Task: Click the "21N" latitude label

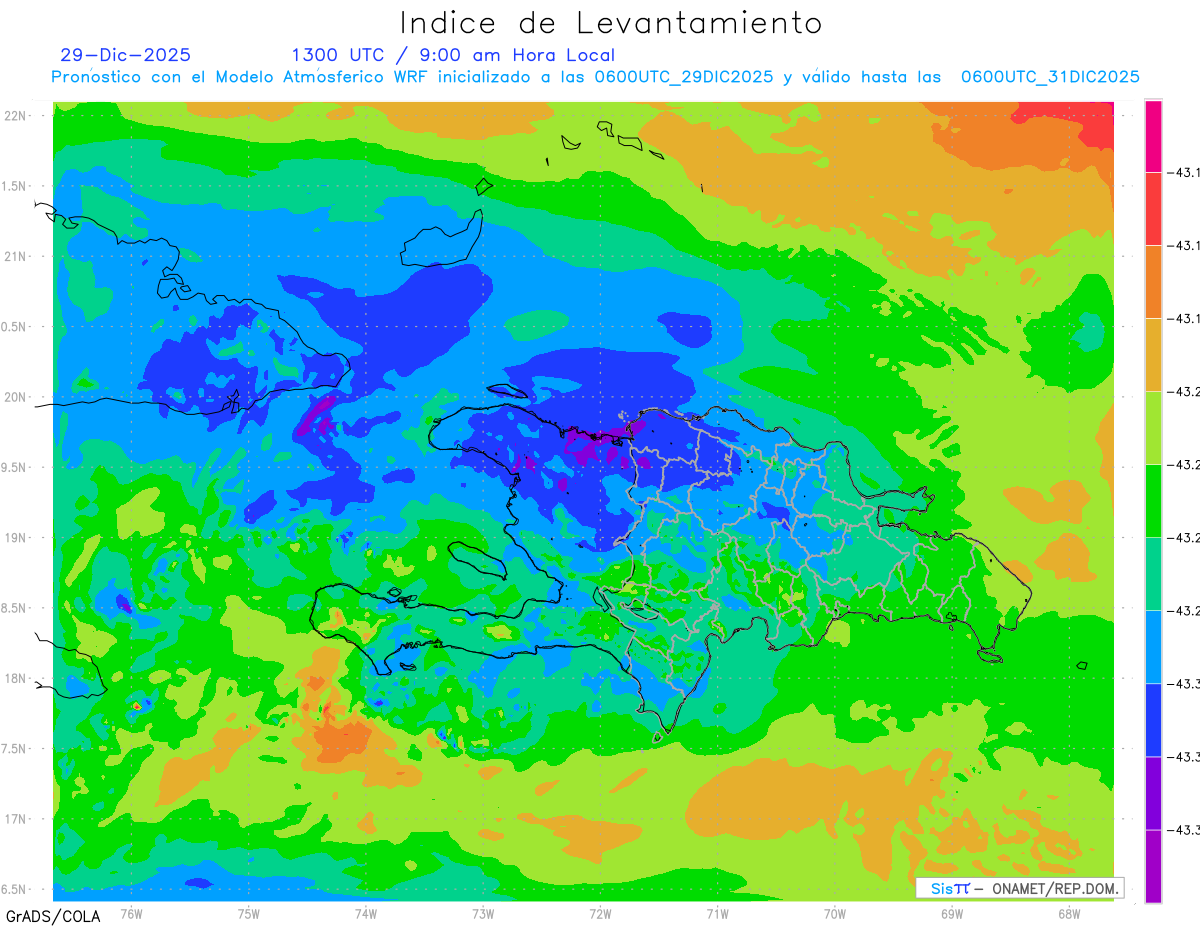Action: tap(17, 256)
